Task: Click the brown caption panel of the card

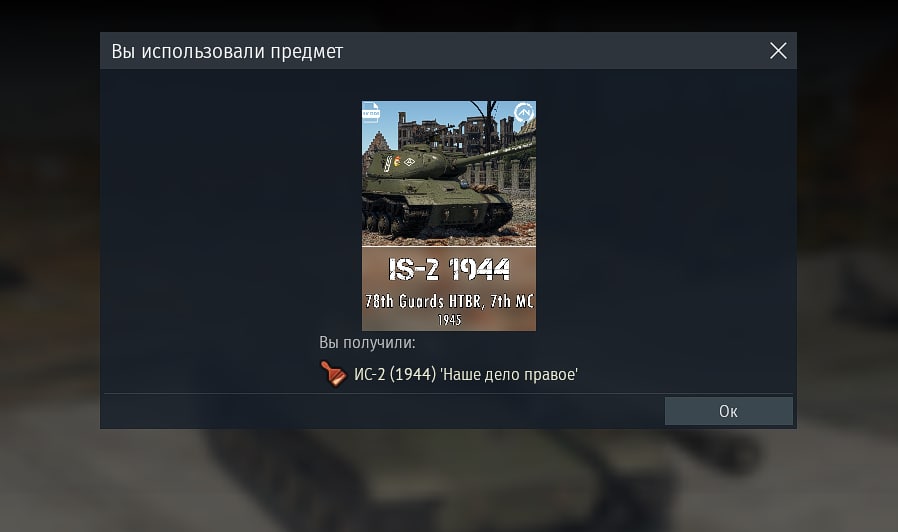Action: [449, 289]
